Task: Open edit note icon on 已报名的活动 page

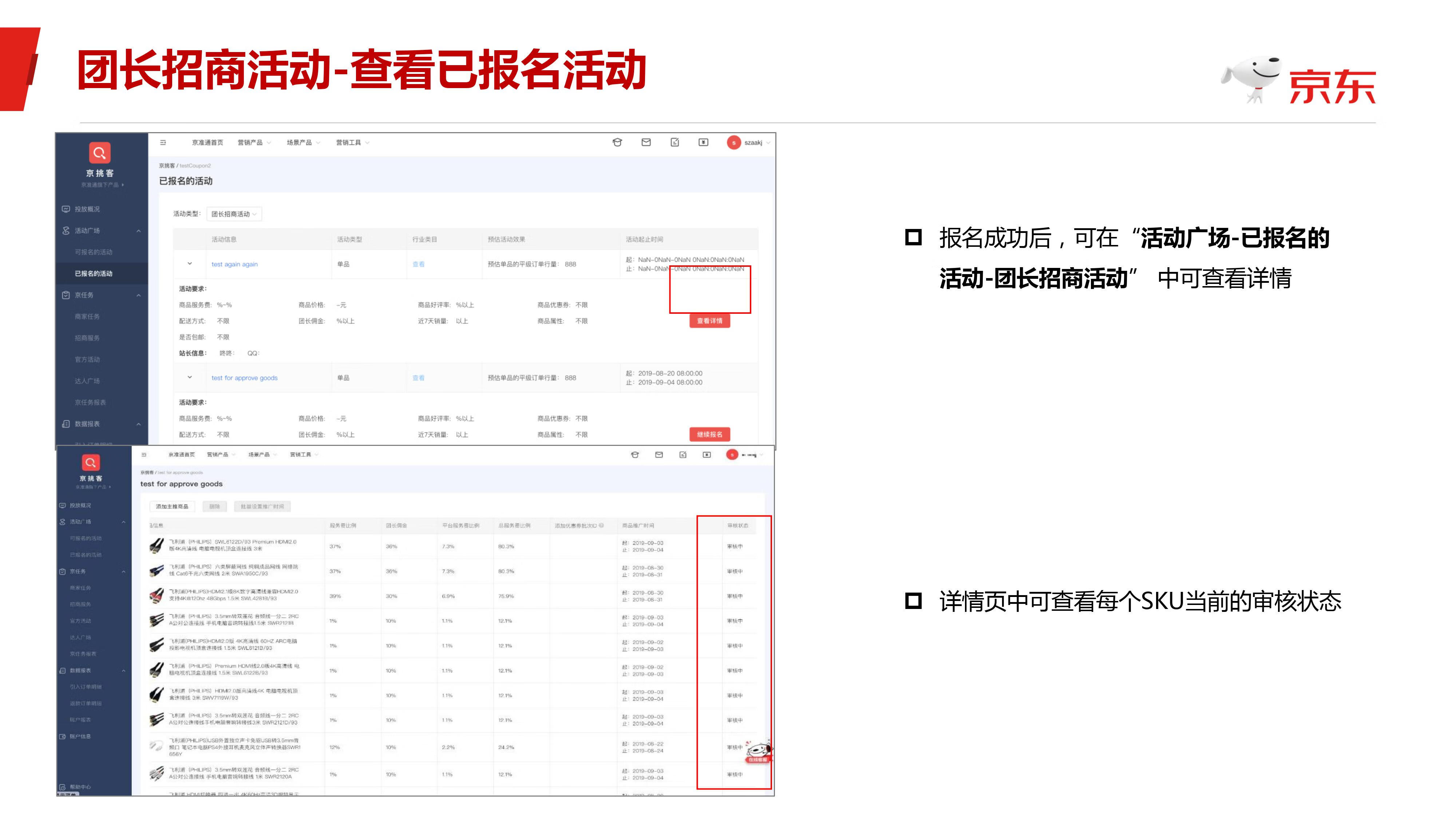Action: [x=675, y=142]
